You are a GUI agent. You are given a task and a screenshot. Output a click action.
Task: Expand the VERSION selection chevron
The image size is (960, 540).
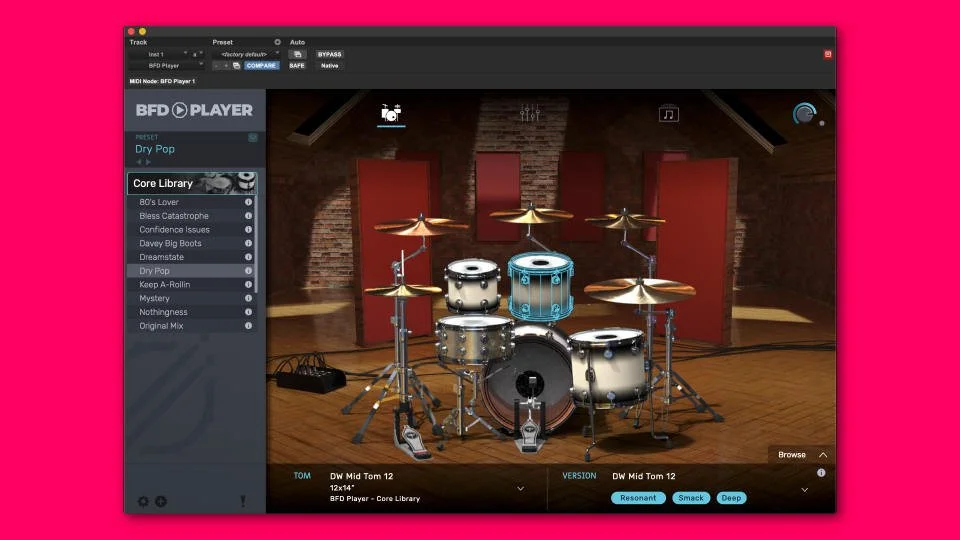(x=804, y=490)
